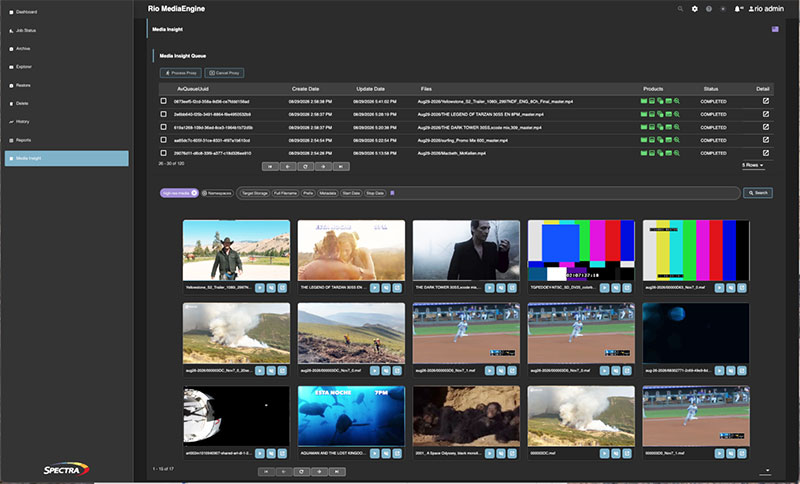Check the Yellowstone_S2_Trailer queue row checkbox
Viewport: 800px width, 484px height.
point(163,101)
